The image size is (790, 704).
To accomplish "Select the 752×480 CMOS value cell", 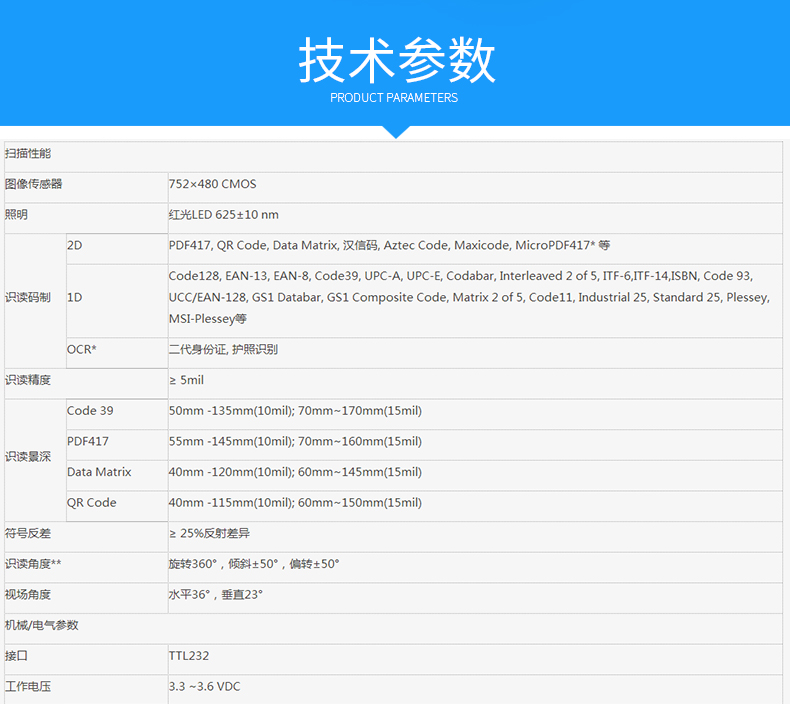I will coord(212,184).
